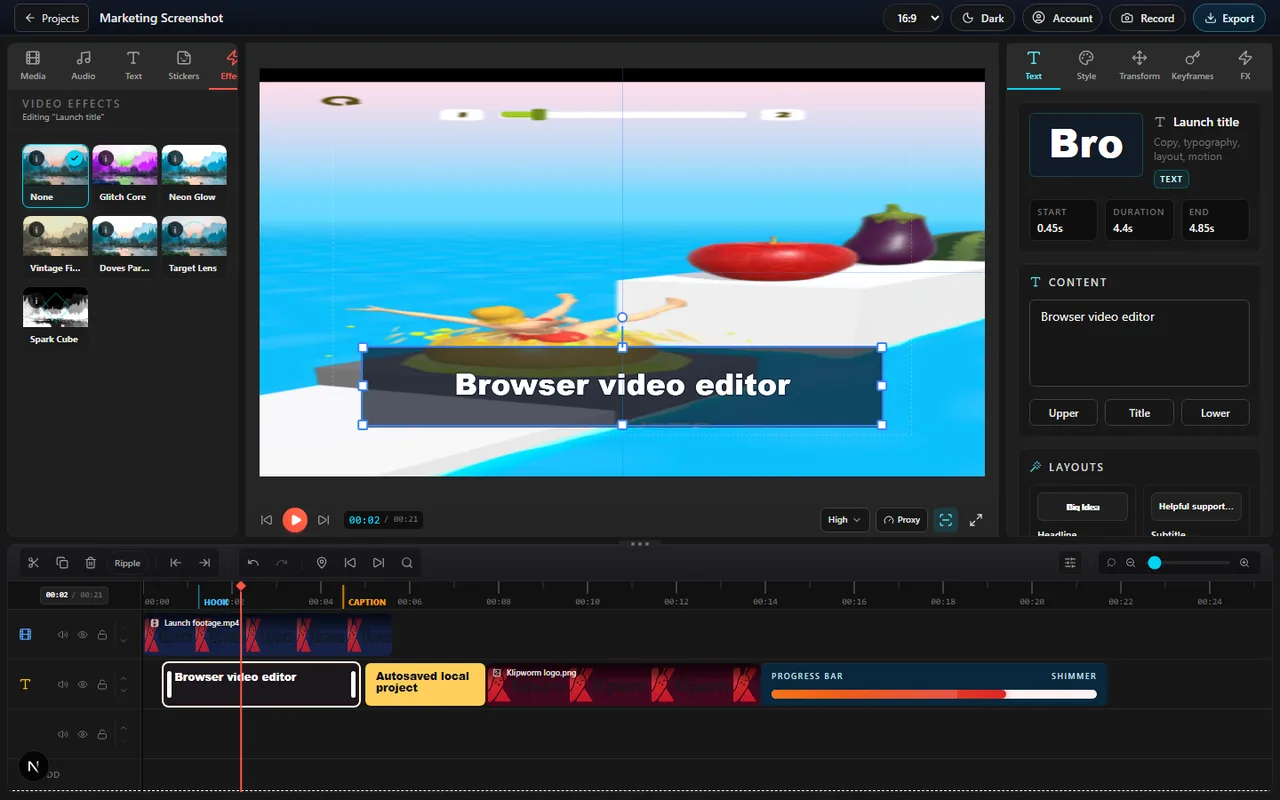Screen dimensions: 1280x800
Task: Open the Audio tab
Action: pos(84,66)
